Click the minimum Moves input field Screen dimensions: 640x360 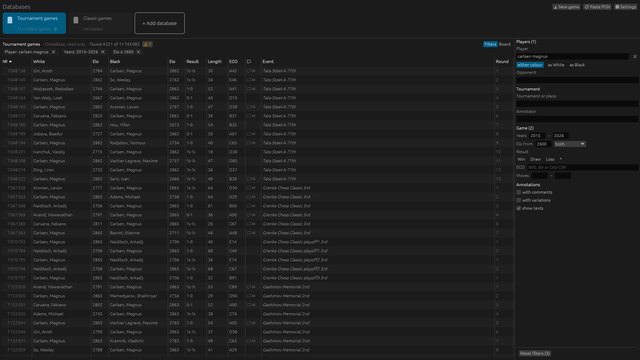[539, 176]
